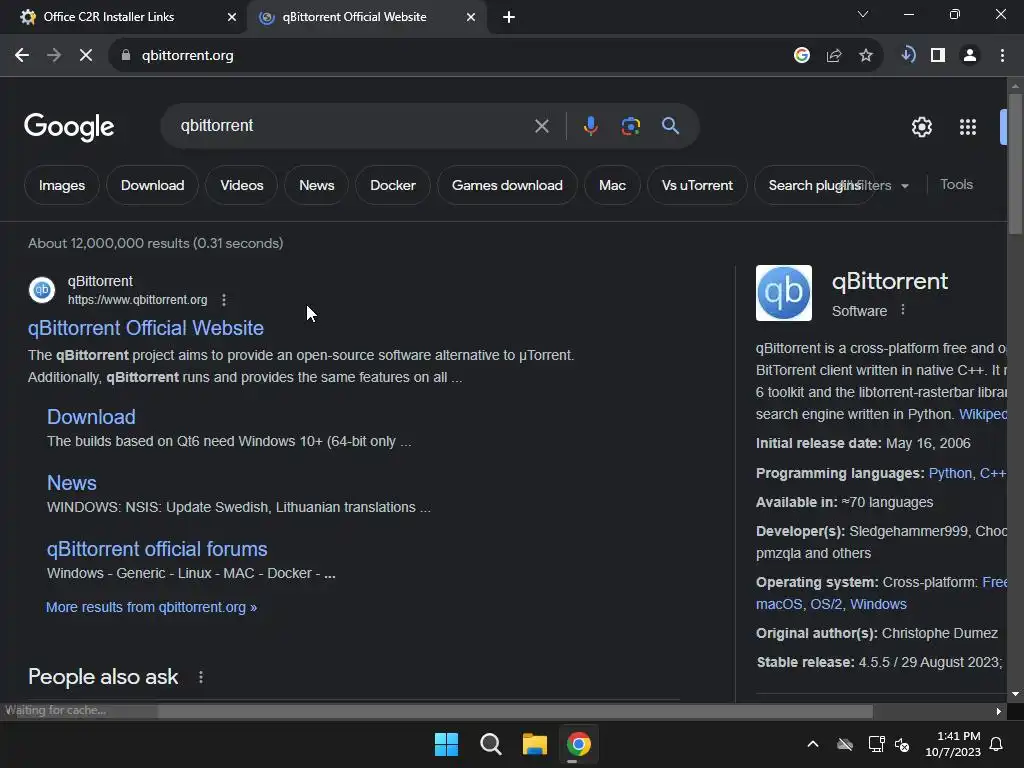1024x768 pixels.
Task: Clear the Google search box text
Action: click(542, 126)
